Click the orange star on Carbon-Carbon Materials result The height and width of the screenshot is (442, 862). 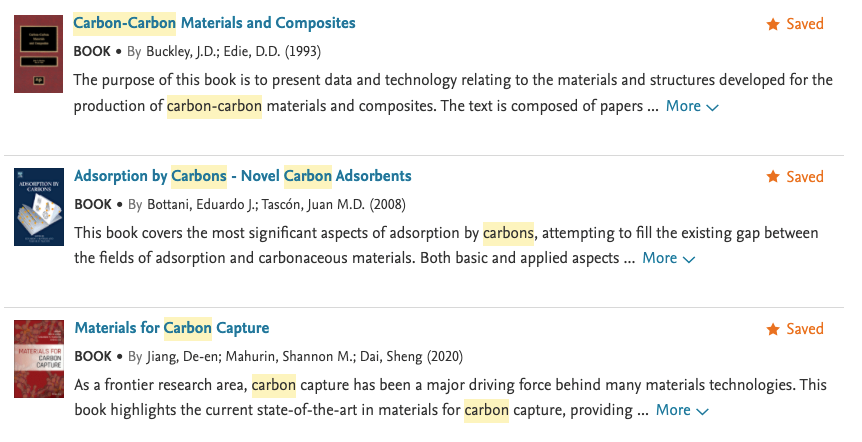(x=772, y=24)
